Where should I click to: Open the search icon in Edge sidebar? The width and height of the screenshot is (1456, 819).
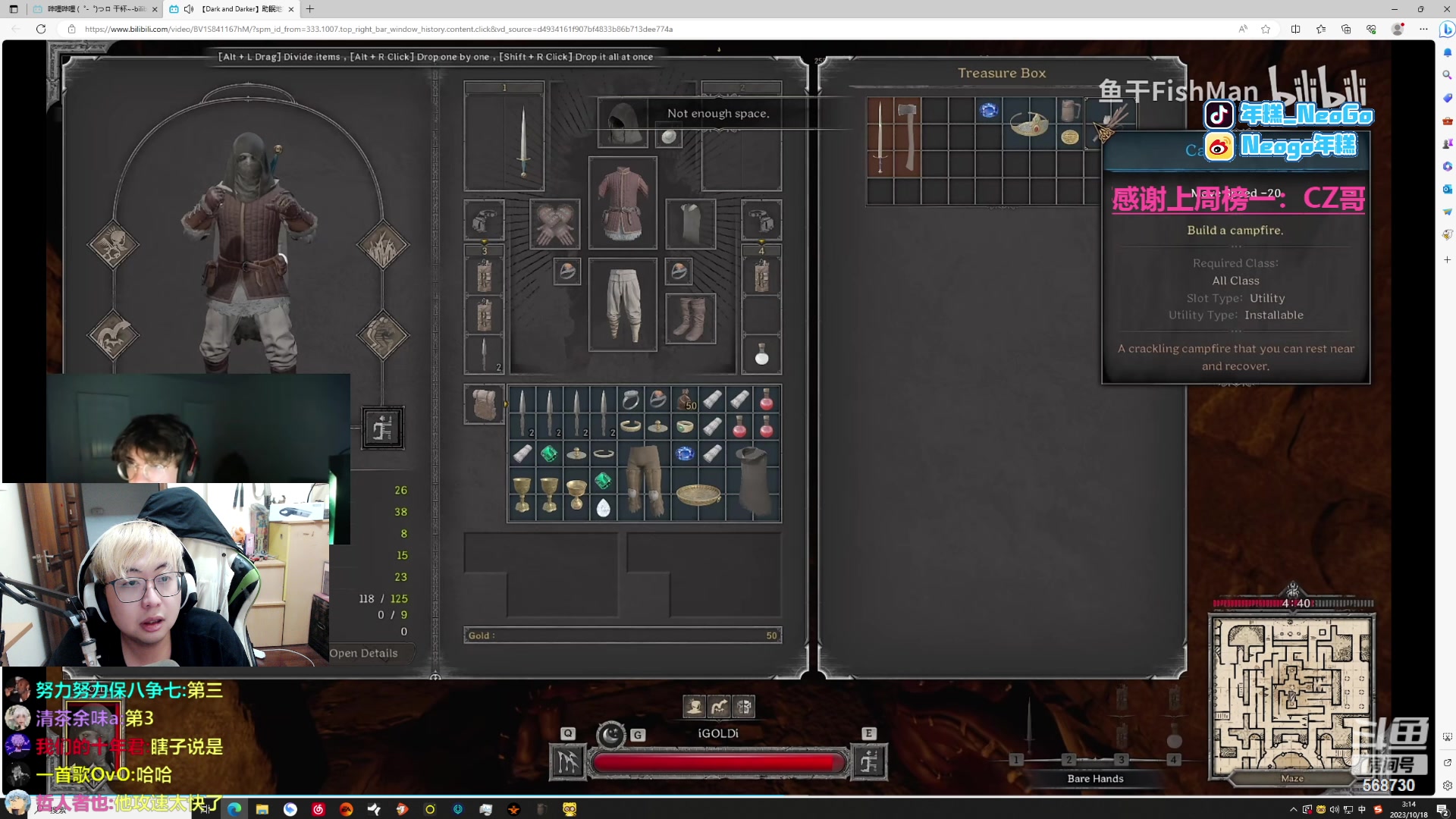click(1447, 74)
